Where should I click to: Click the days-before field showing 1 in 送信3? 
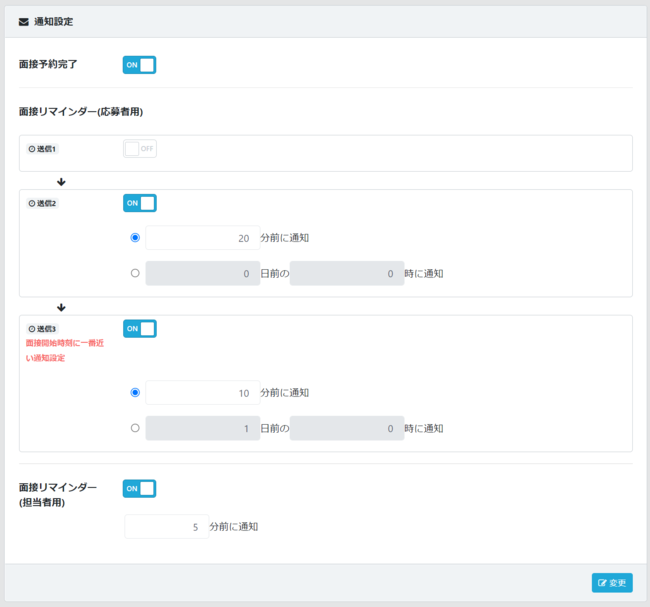pyautogui.click(x=202, y=428)
